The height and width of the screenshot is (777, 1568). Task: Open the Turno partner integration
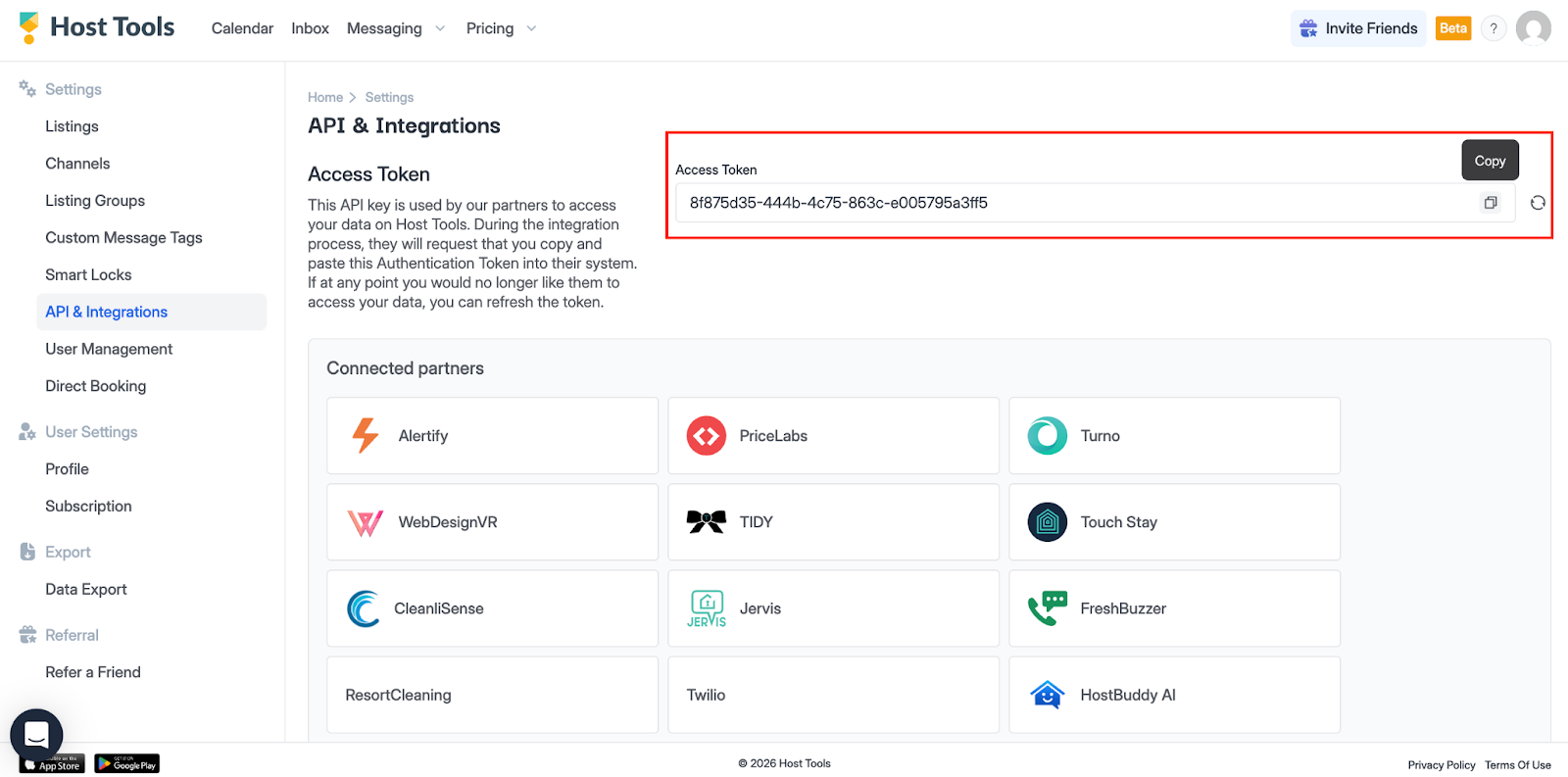(x=1174, y=436)
